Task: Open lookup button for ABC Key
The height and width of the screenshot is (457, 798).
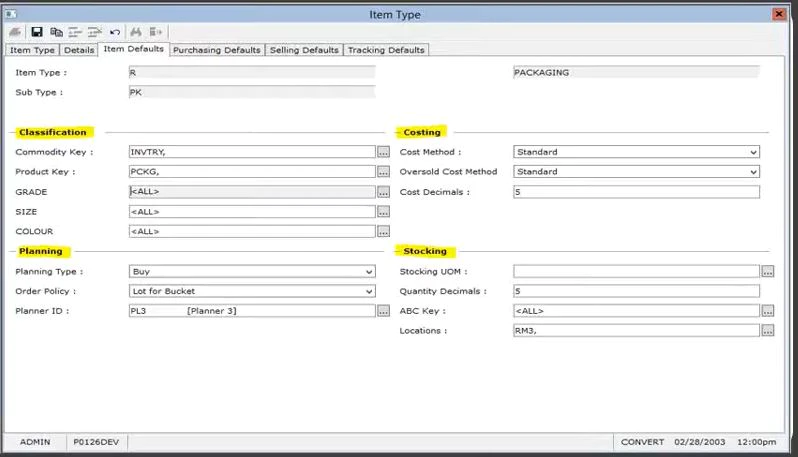Action: point(767,310)
